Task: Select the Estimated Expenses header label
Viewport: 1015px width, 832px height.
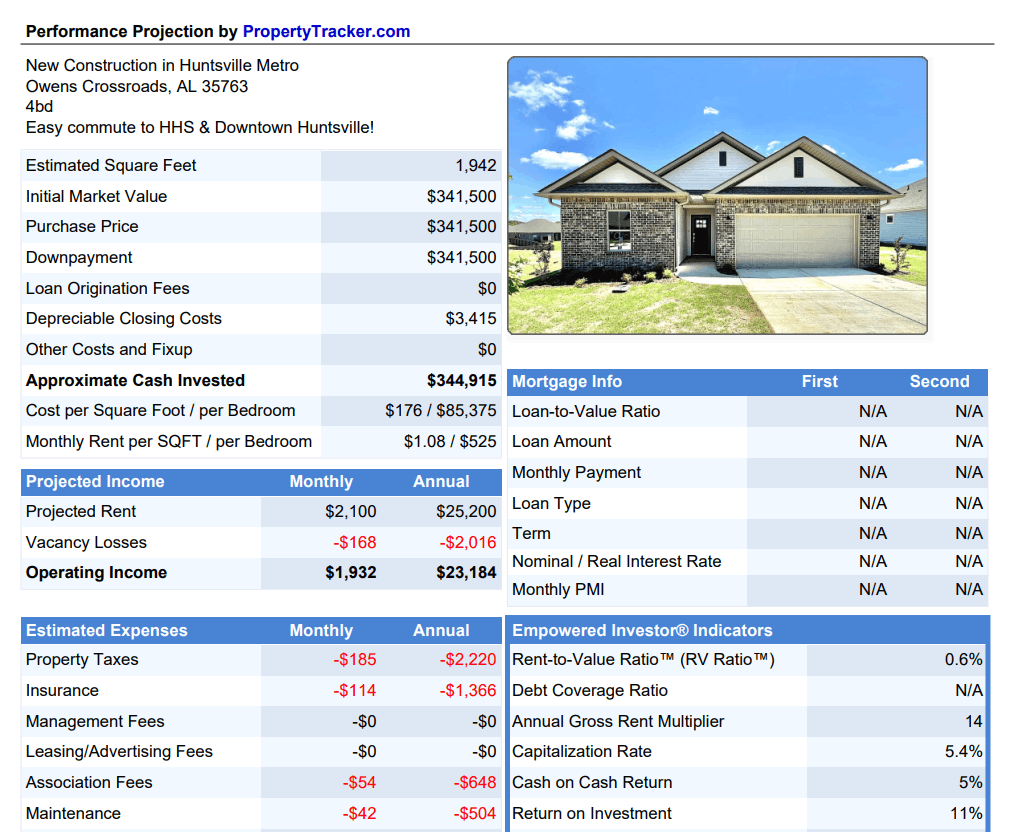Action: point(107,630)
